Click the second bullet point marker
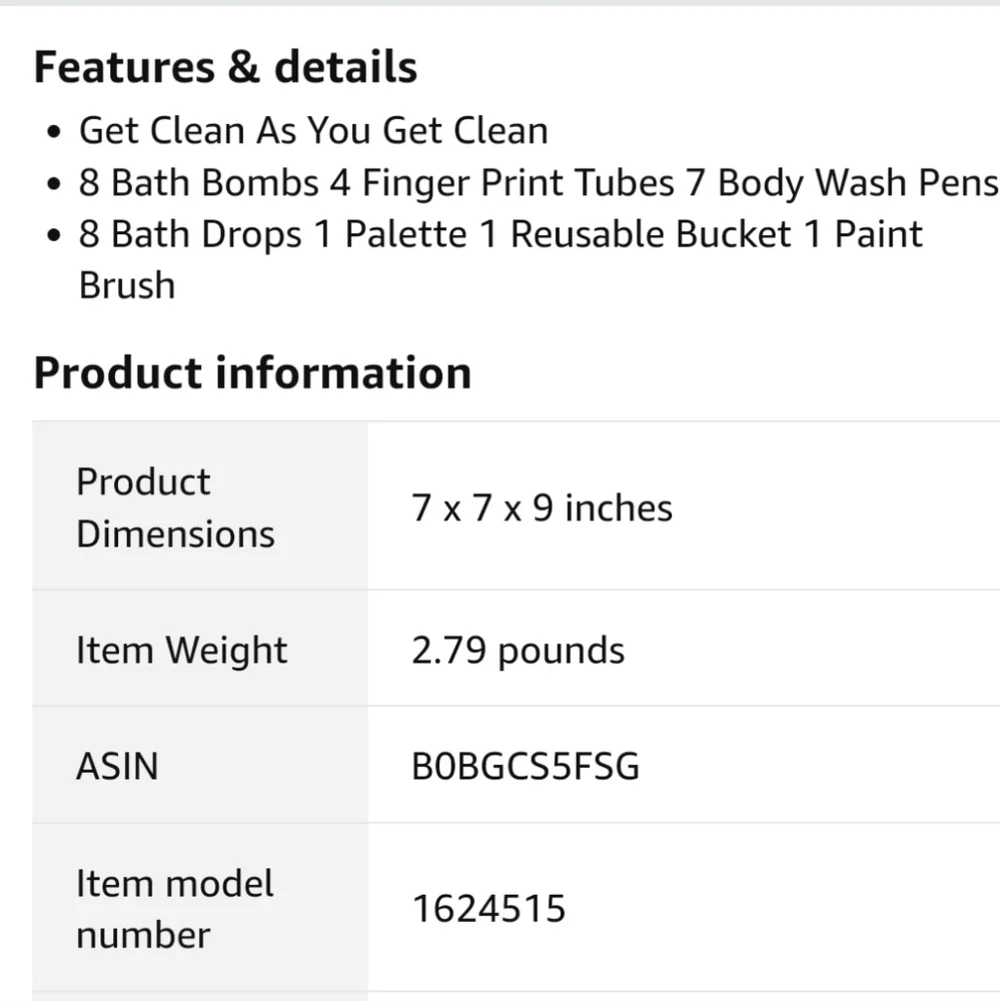The image size is (1000, 1001). pyautogui.click(x=54, y=184)
